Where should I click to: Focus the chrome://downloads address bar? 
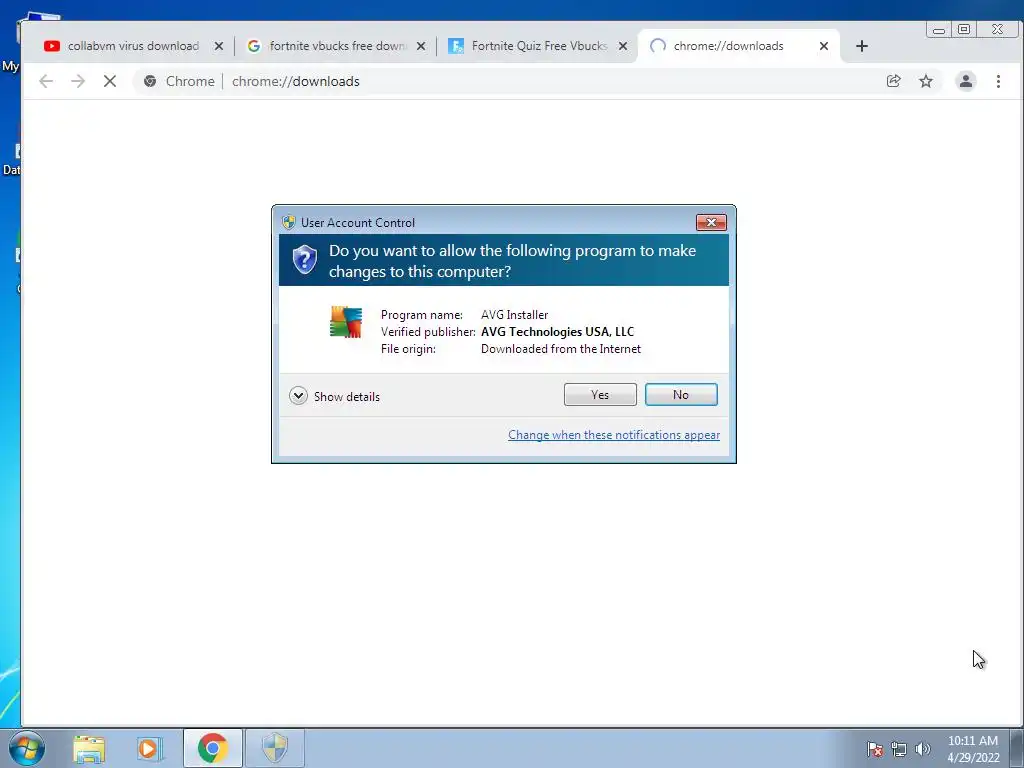536,81
